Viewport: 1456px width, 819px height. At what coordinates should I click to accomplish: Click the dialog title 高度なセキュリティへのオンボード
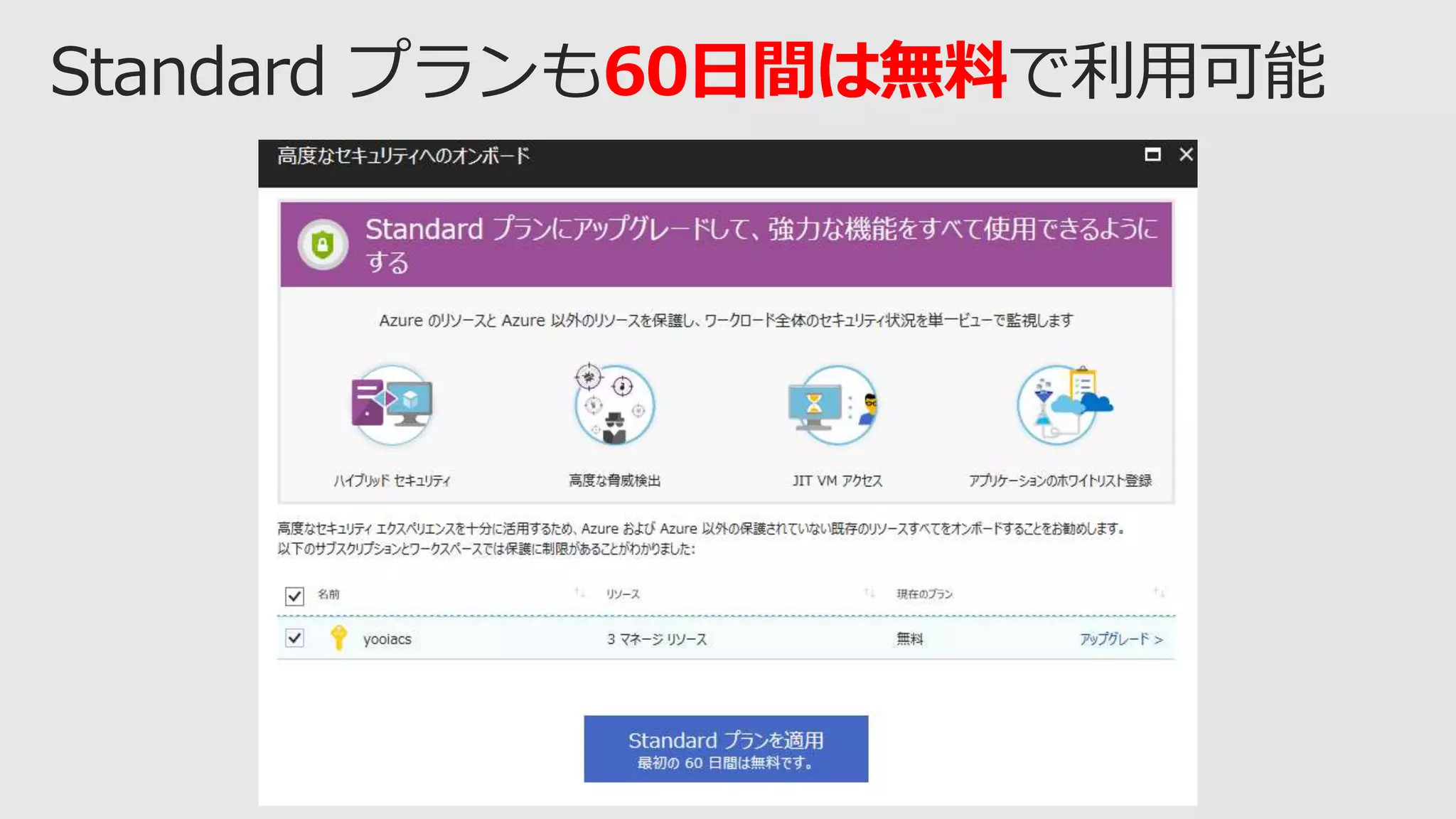(x=403, y=156)
